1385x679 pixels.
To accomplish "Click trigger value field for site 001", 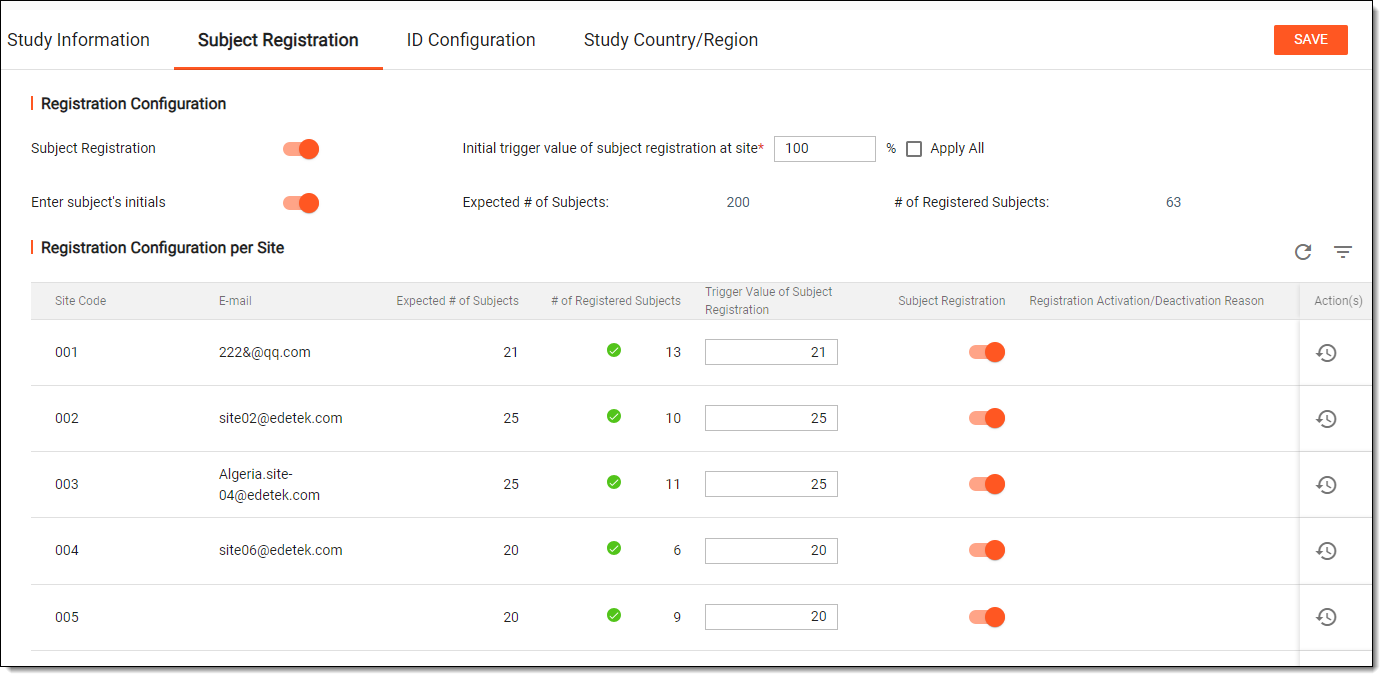I will 771,352.
